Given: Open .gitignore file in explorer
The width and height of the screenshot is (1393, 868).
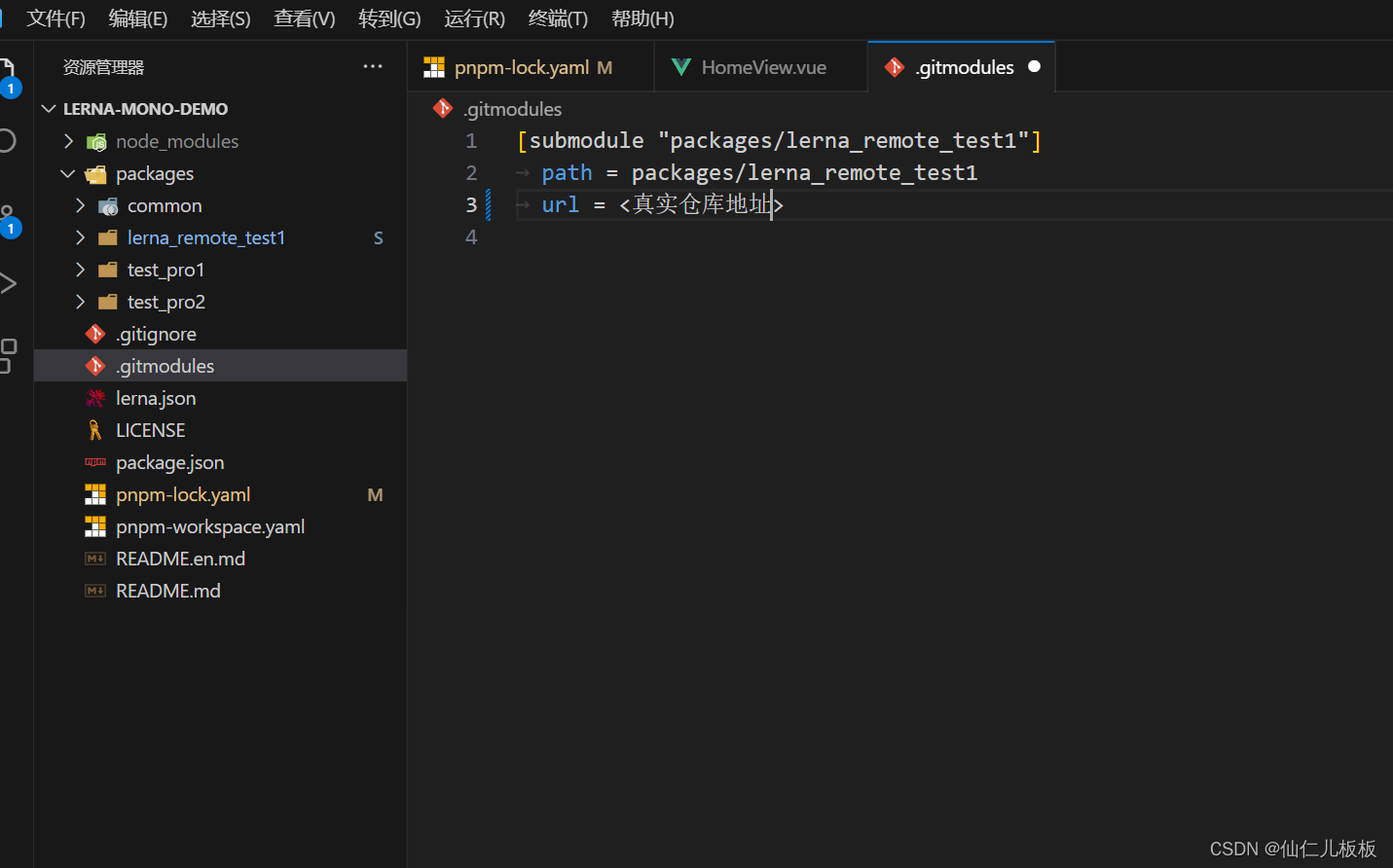Looking at the screenshot, I should 220,334.
